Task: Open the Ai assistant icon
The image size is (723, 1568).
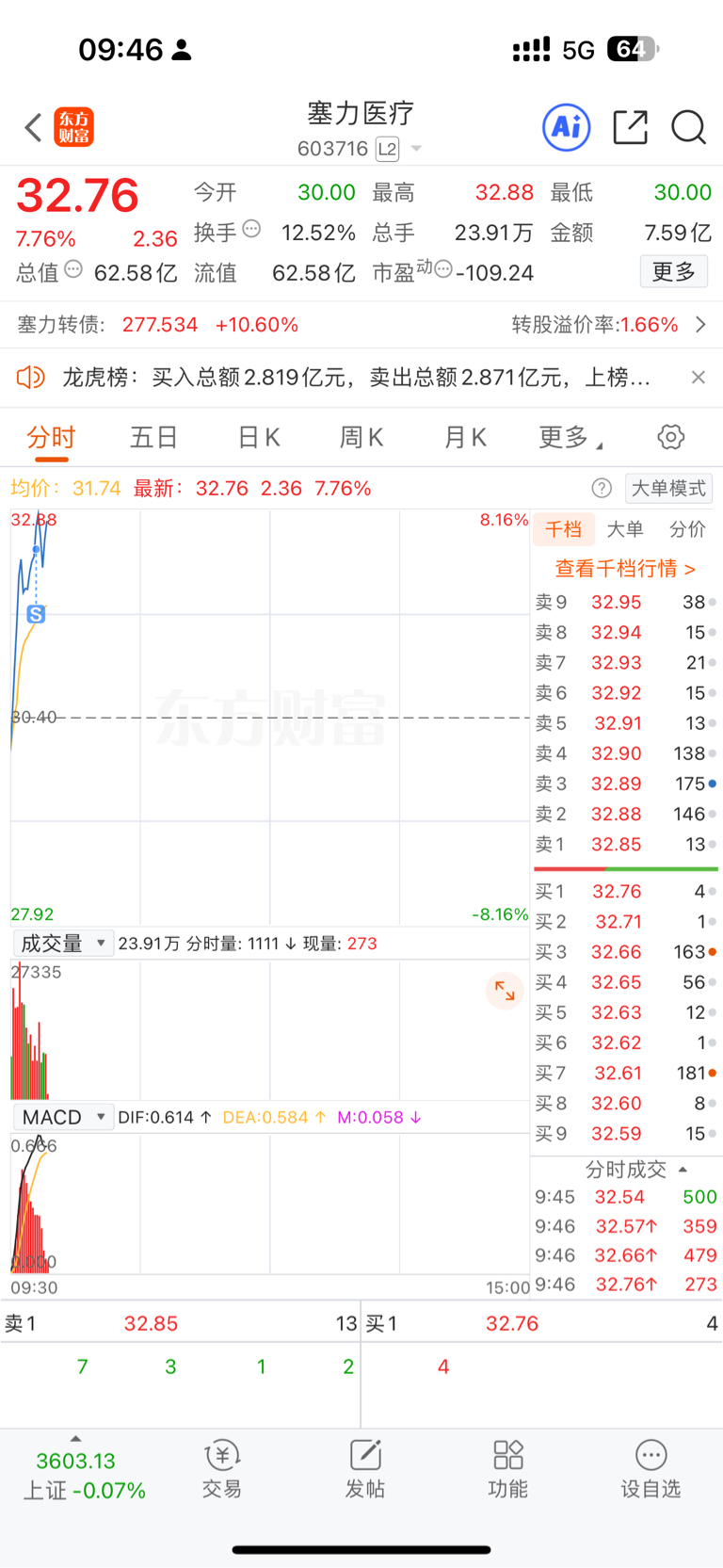Action: 567,127
